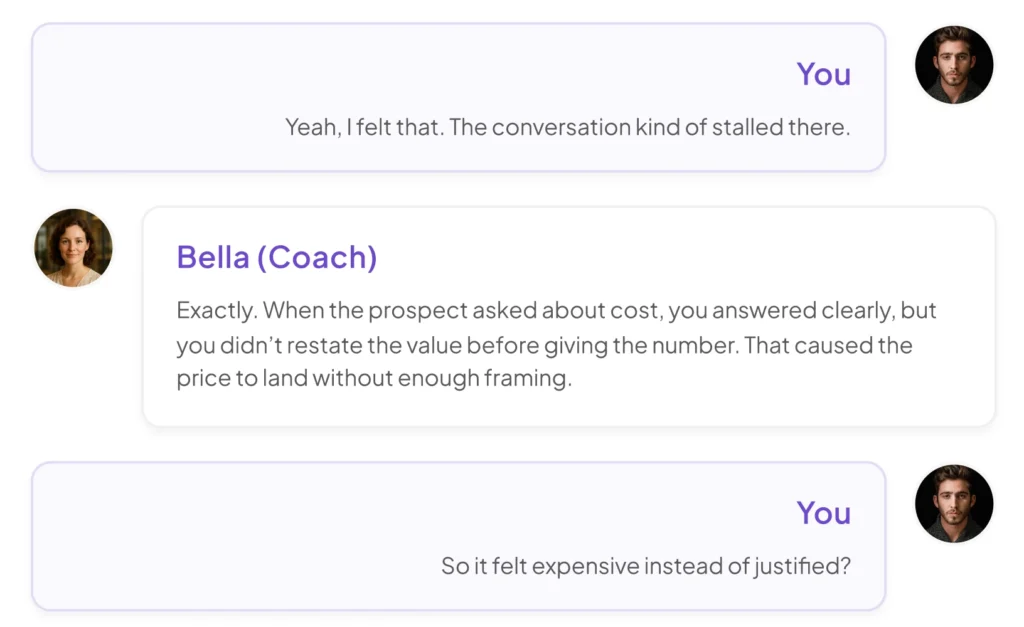1024x627 pixels.
Task: Click the "You" label above "So it felt expensive"
Action: click(x=823, y=513)
